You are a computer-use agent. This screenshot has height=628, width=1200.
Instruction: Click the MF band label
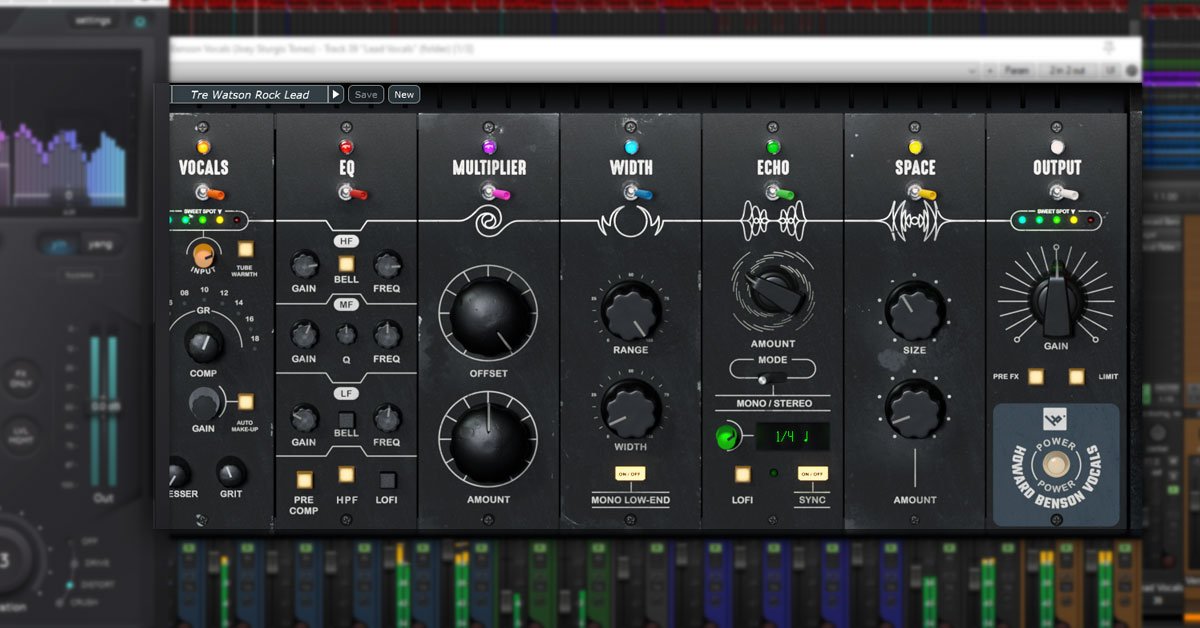pyautogui.click(x=346, y=303)
